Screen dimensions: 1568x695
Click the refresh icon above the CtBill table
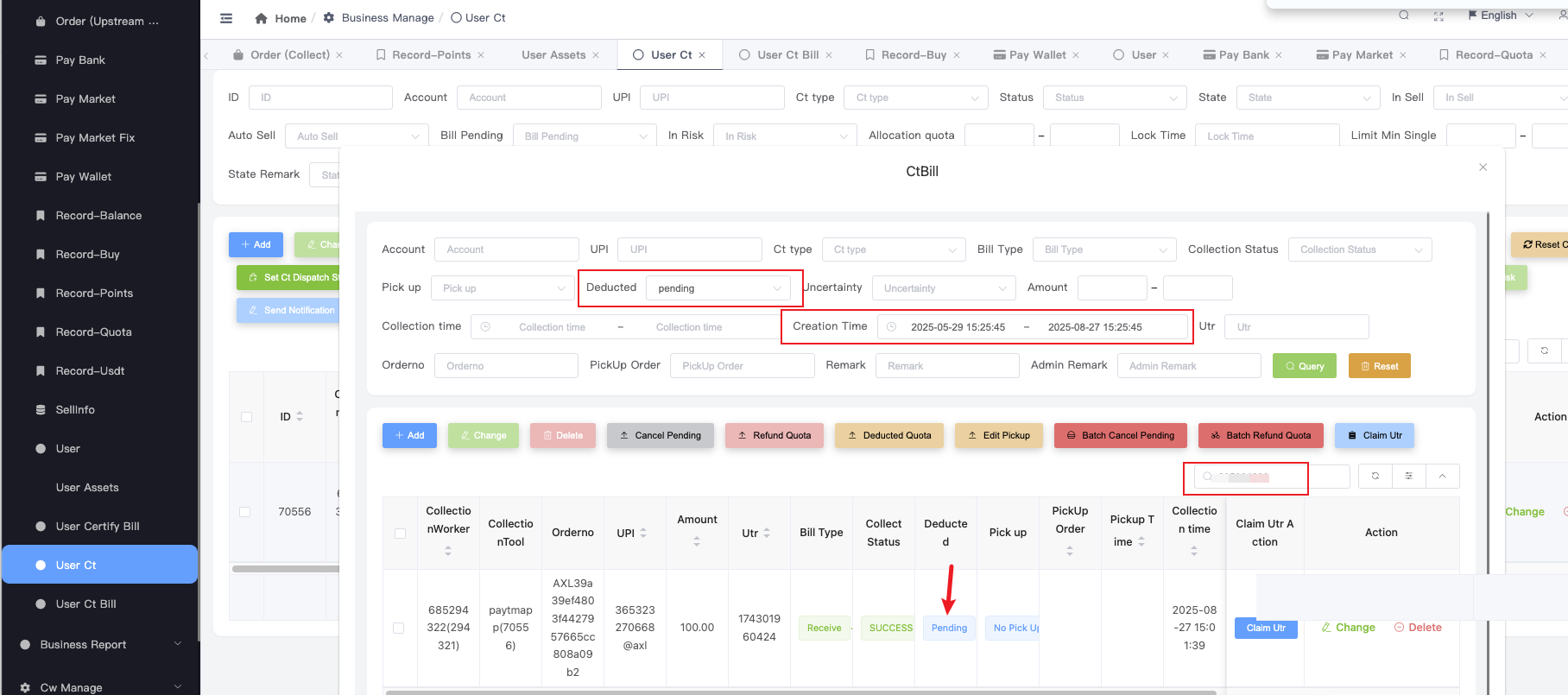tap(1375, 476)
